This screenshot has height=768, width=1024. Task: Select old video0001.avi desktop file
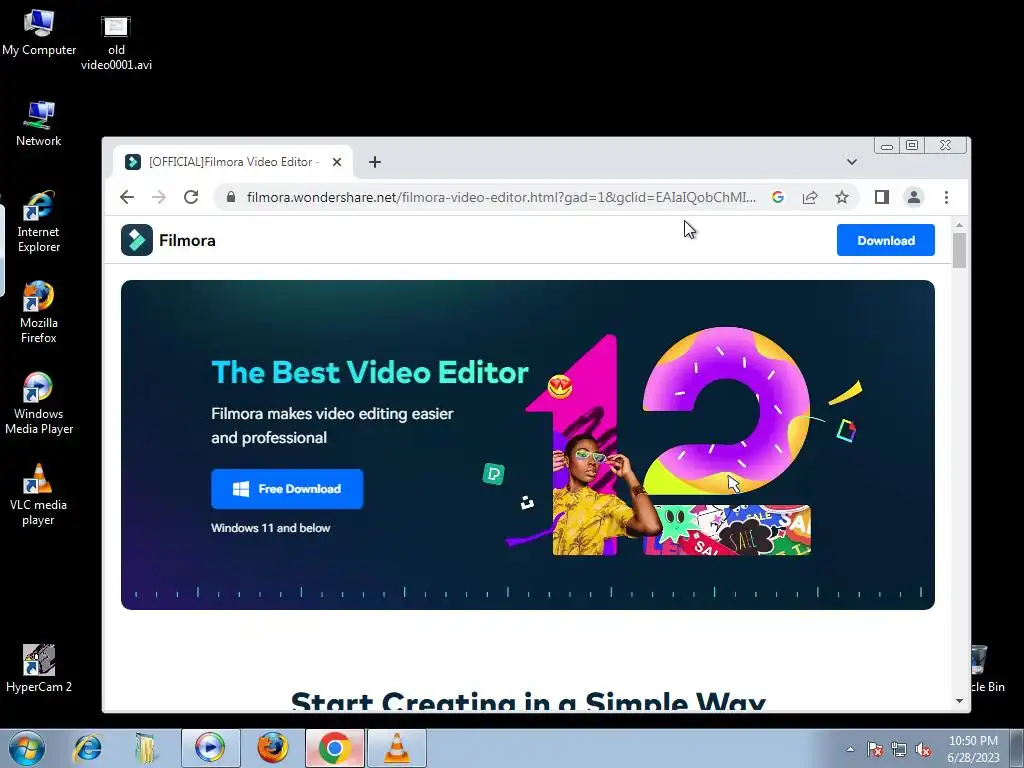[x=116, y=42]
